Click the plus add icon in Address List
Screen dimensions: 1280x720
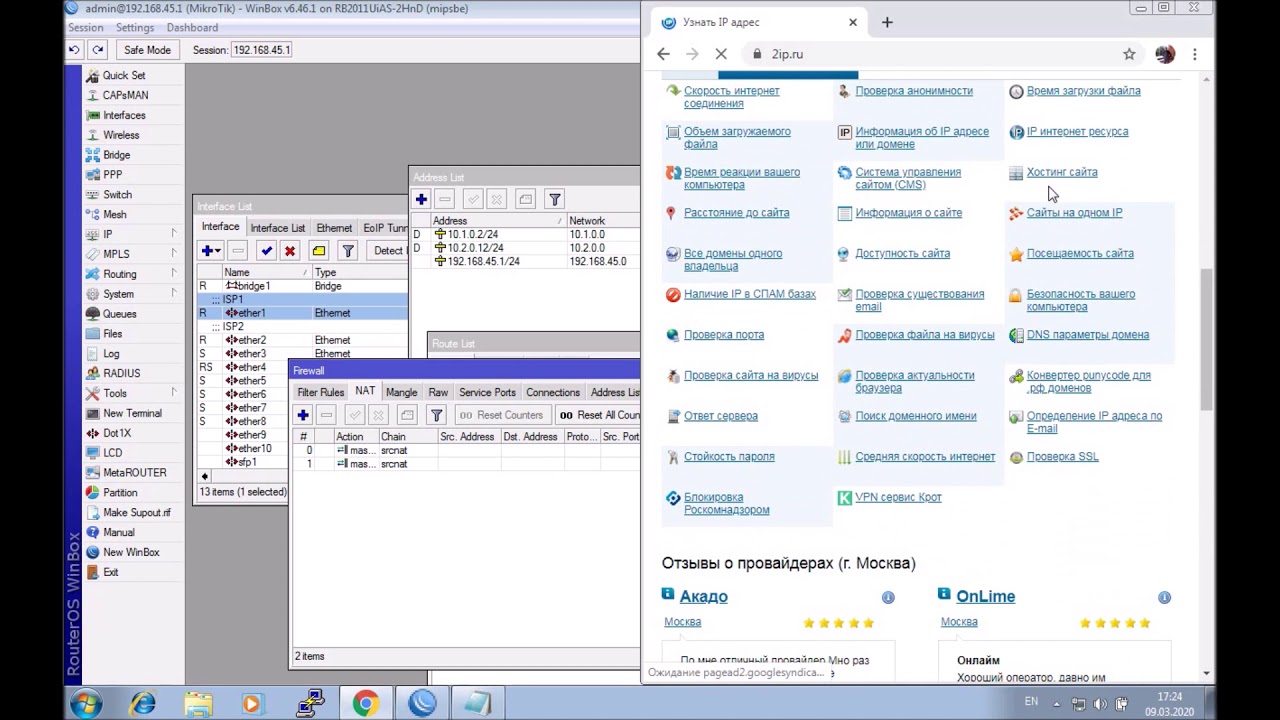pyautogui.click(x=421, y=199)
